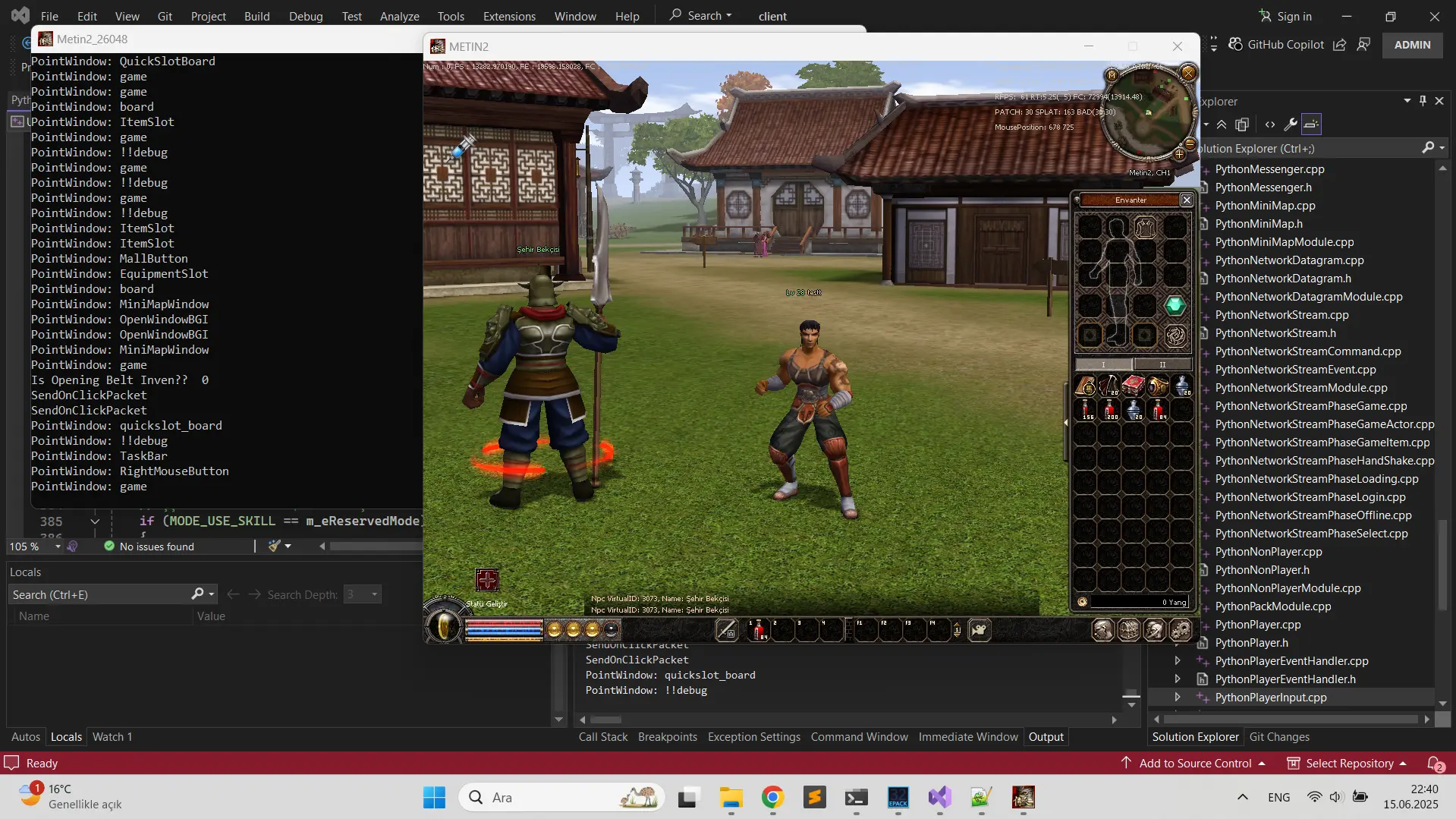Click the feedback icon left of ADMIN
Screen dimensions: 1456x819
[x=1363, y=45]
